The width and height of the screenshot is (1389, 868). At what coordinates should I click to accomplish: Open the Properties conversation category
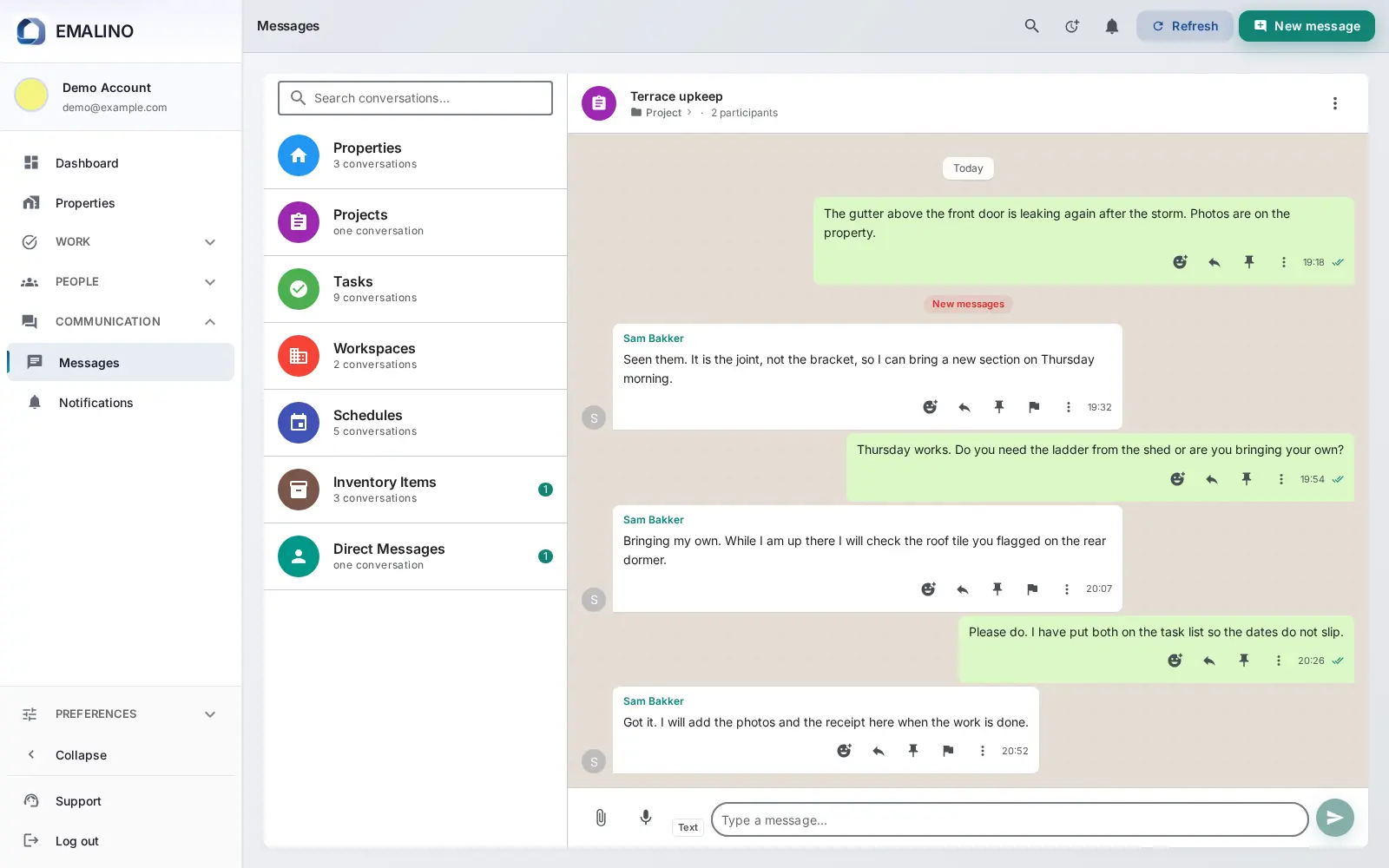point(415,155)
